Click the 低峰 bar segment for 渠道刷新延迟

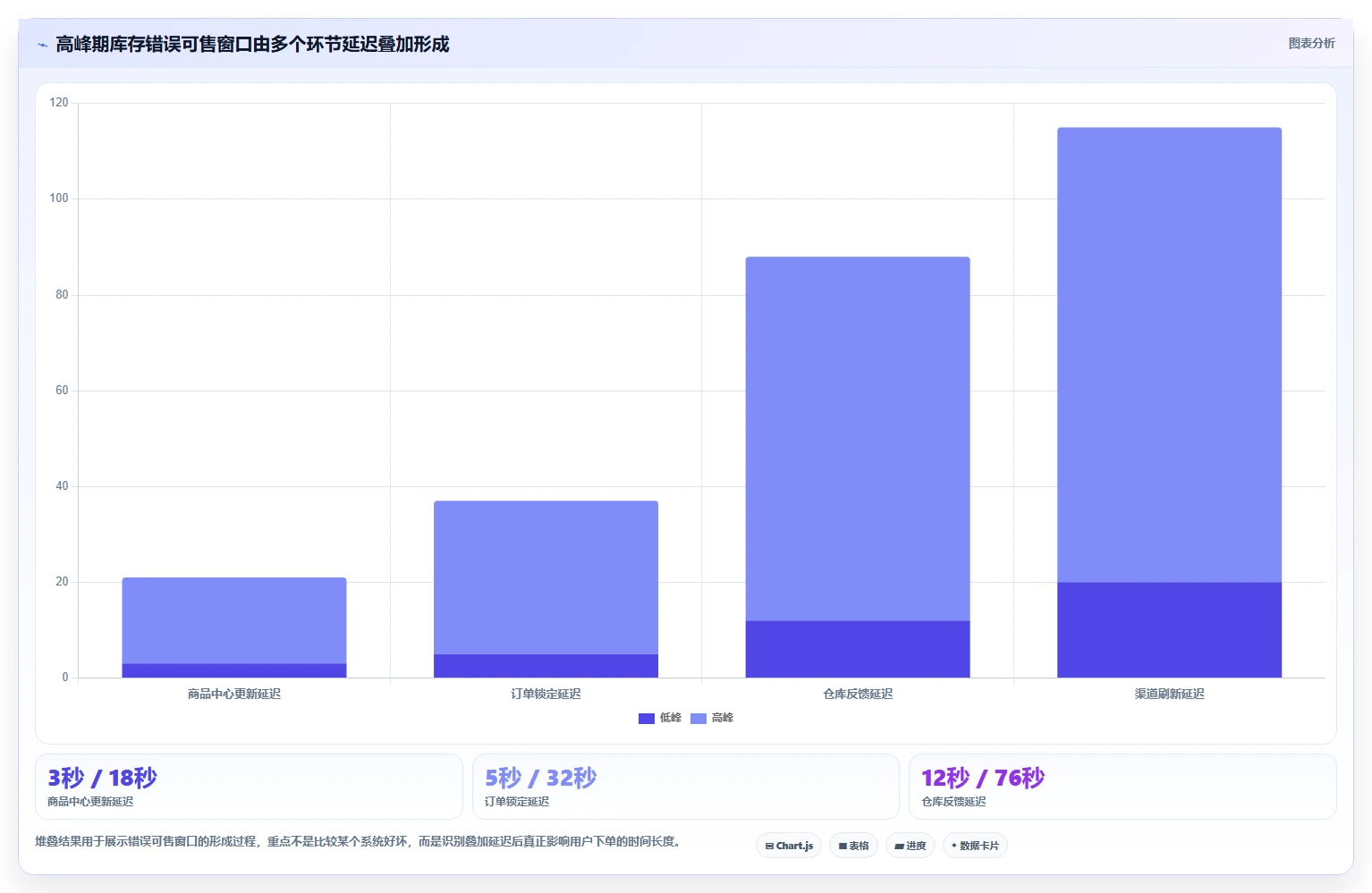click(x=1169, y=630)
